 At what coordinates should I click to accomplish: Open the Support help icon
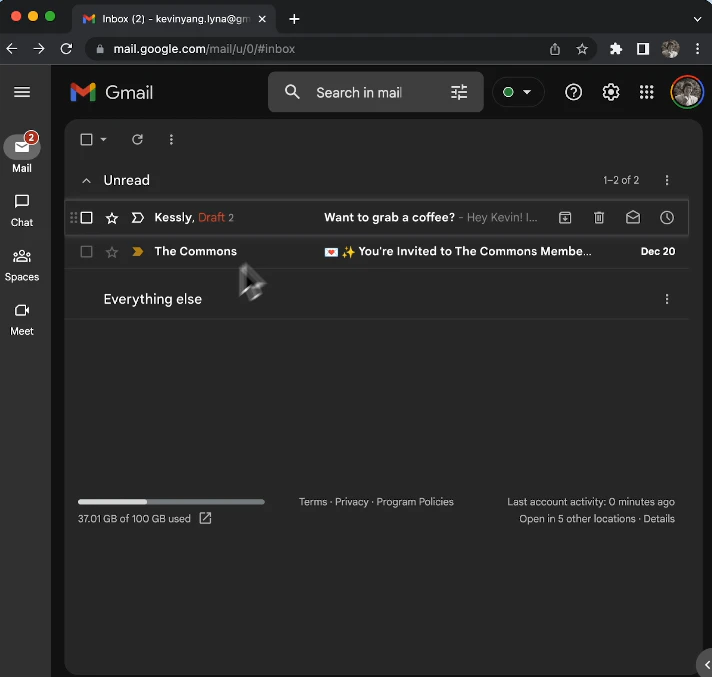click(573, 92)
